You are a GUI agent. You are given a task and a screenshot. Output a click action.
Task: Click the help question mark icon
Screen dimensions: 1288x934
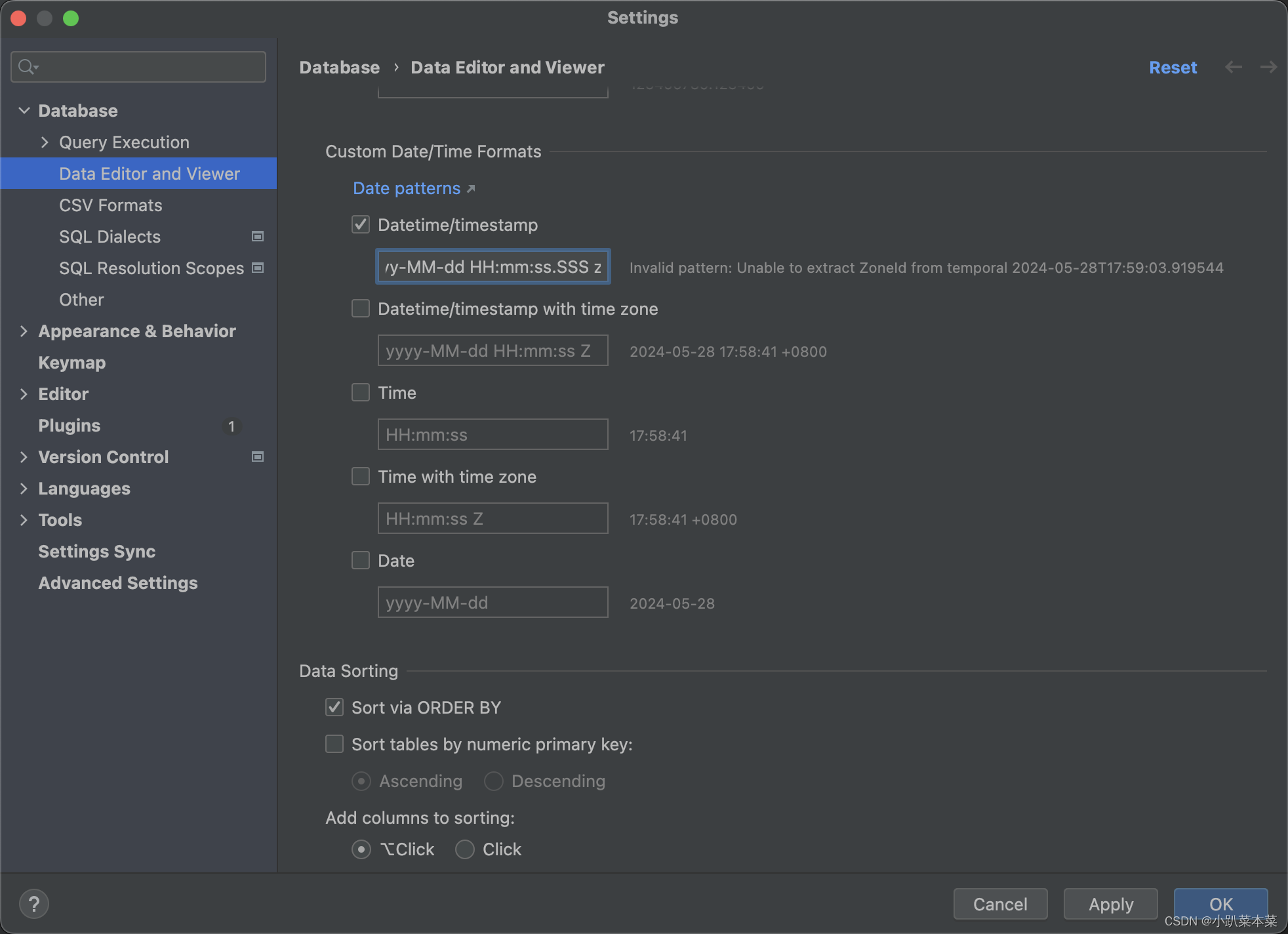[x=34, y=903]
